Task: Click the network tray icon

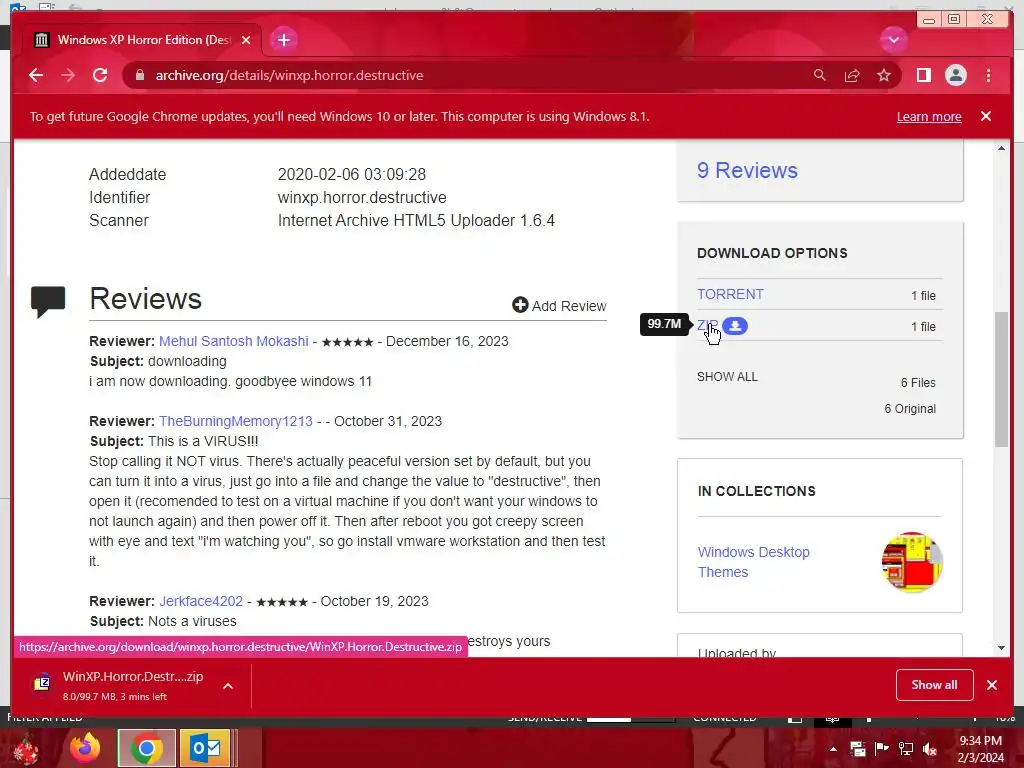Action: pyautogui.click(x=906, y=749)
